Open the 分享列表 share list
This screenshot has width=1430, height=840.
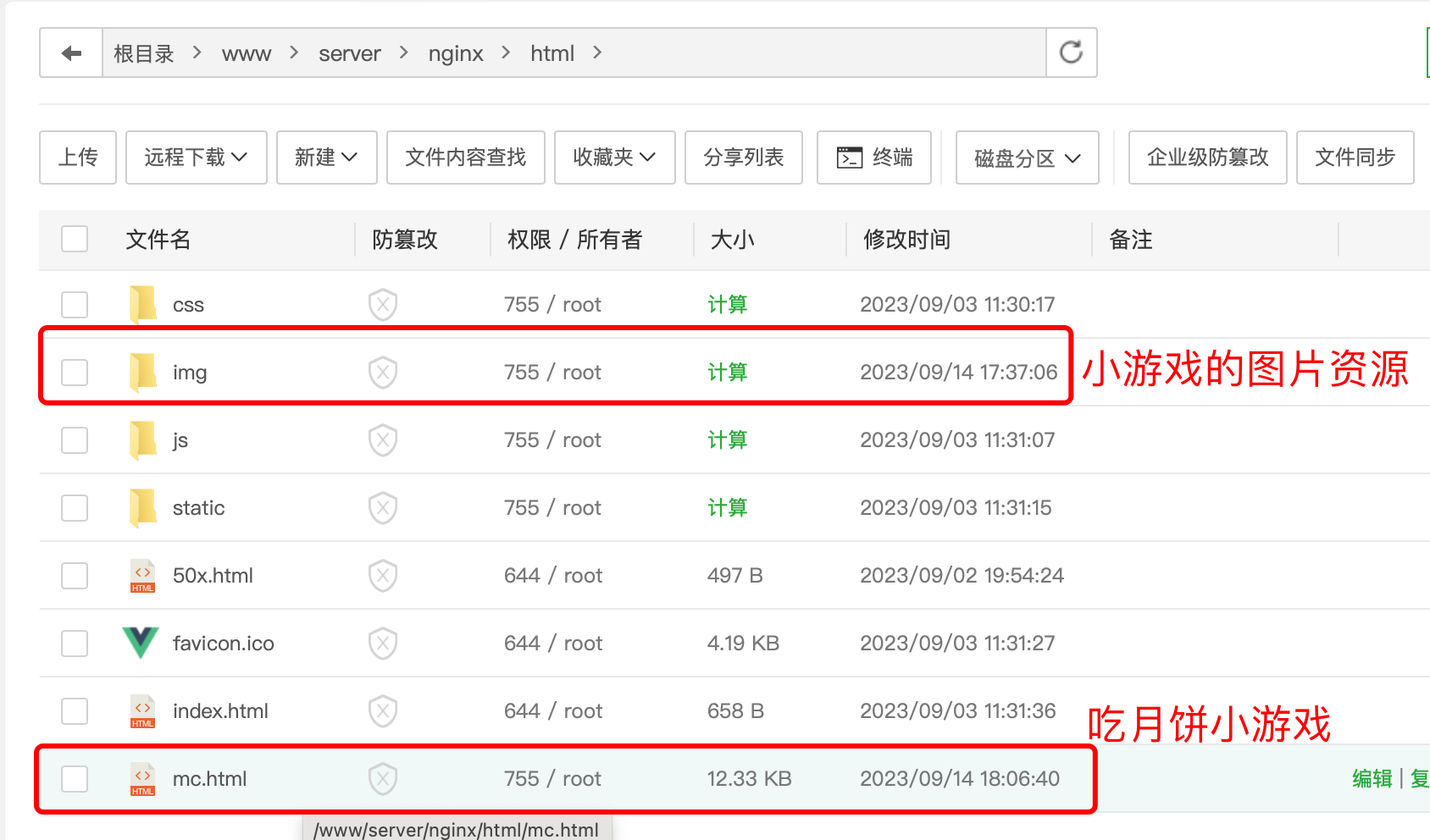pos(744,157)
